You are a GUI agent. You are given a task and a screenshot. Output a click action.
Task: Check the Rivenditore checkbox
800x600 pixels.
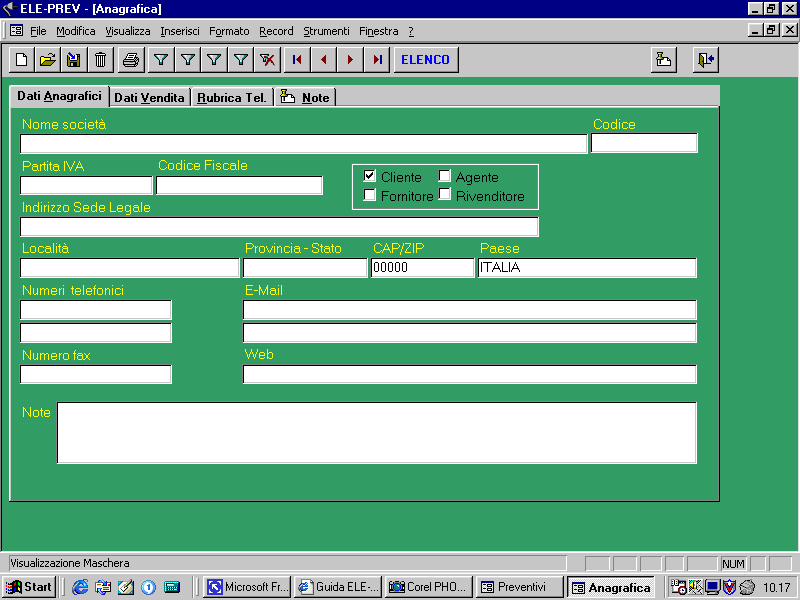(x=445, y=195)
